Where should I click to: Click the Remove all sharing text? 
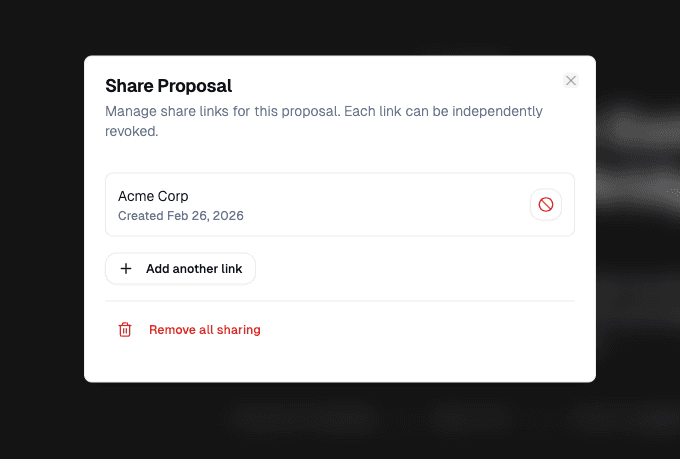[204, 329]
